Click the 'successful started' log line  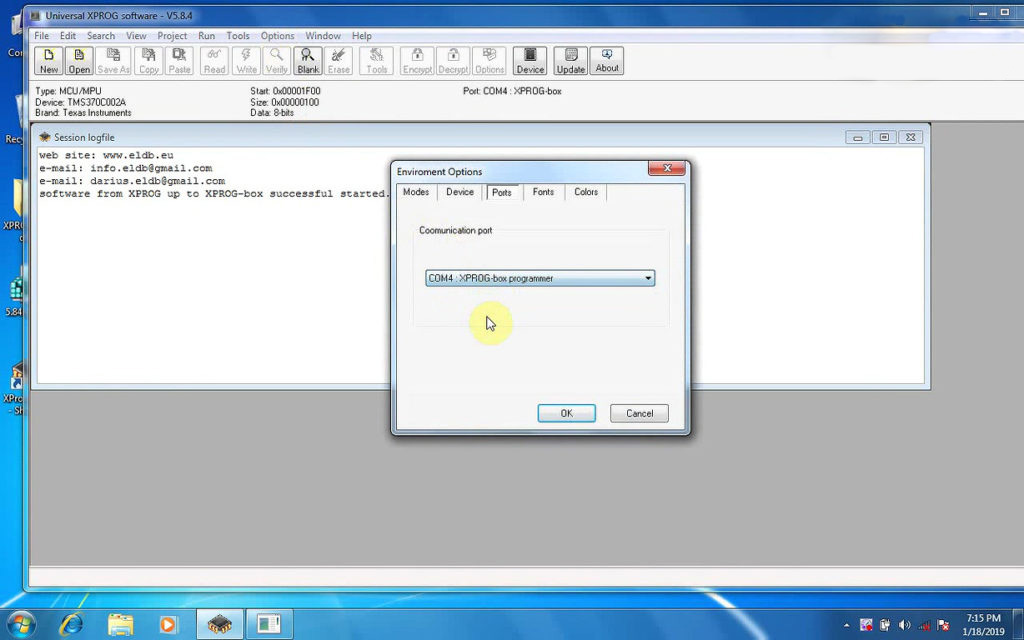[x=214, y=194]
